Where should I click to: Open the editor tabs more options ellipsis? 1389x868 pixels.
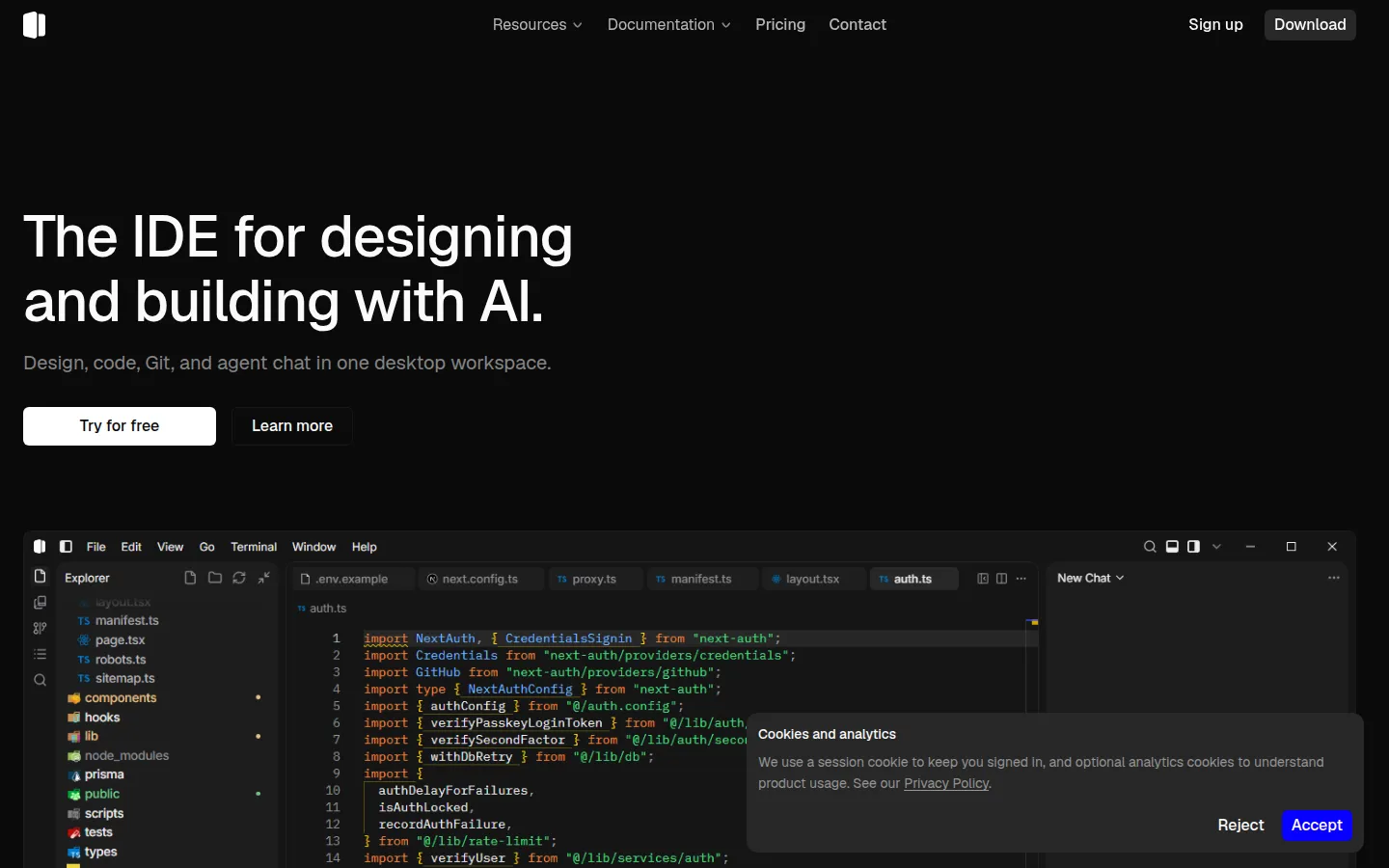click(1021, 579)
